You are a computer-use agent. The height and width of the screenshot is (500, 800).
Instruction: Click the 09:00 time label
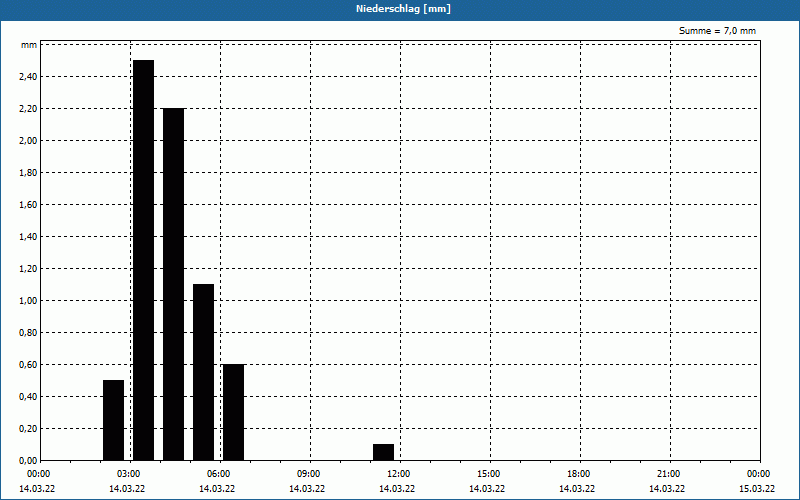click(311, 474)
